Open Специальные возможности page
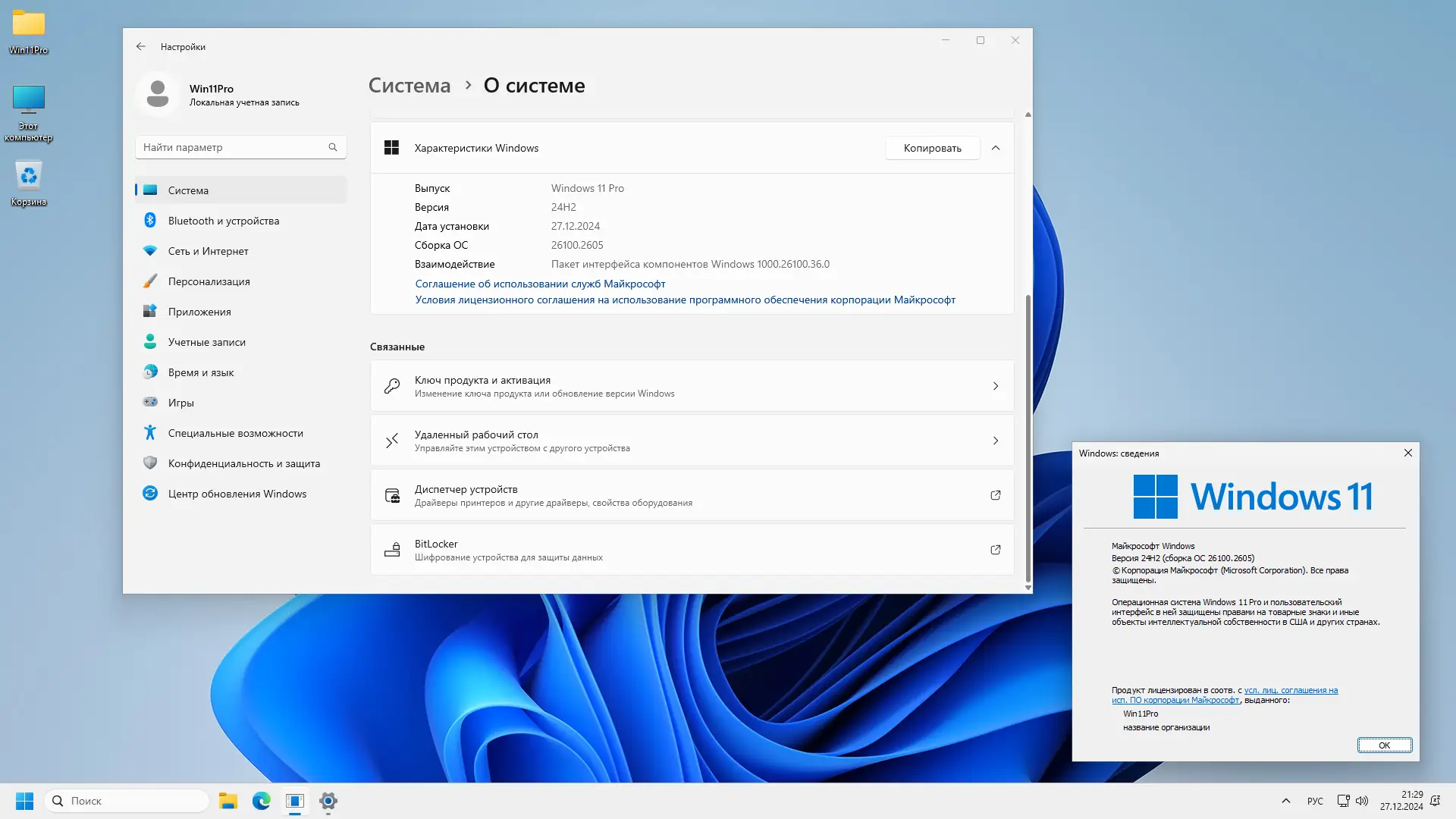The image size is (1456, 819). (x=235, y=433)
